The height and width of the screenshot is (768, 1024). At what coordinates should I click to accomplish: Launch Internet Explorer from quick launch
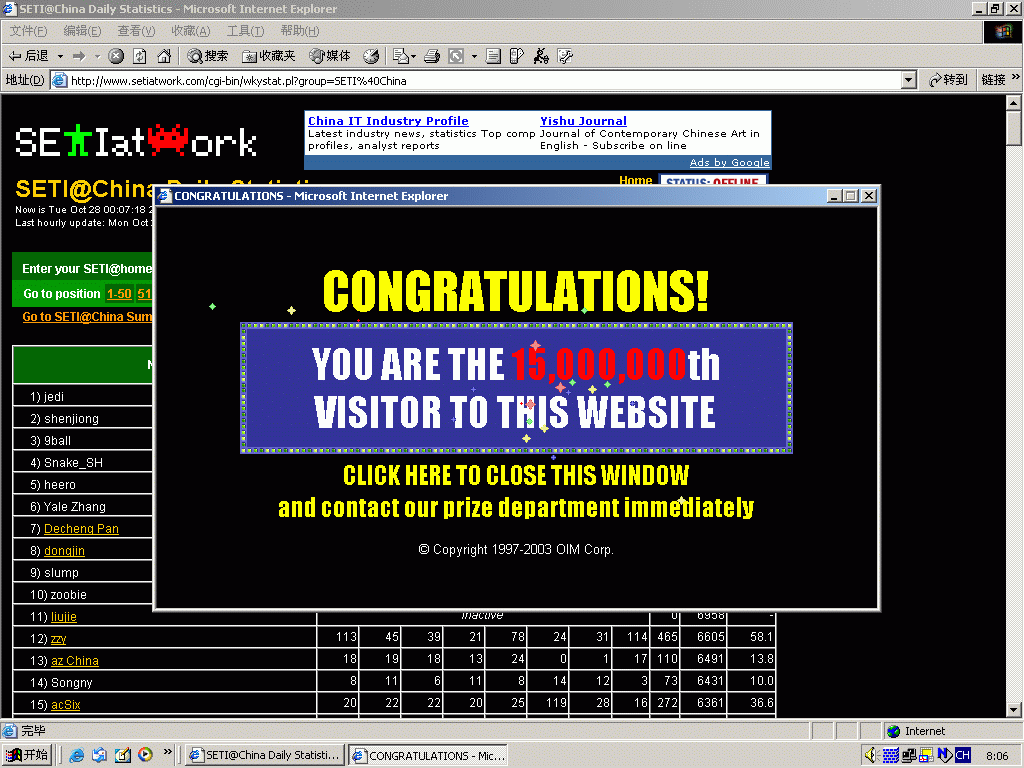76,755
